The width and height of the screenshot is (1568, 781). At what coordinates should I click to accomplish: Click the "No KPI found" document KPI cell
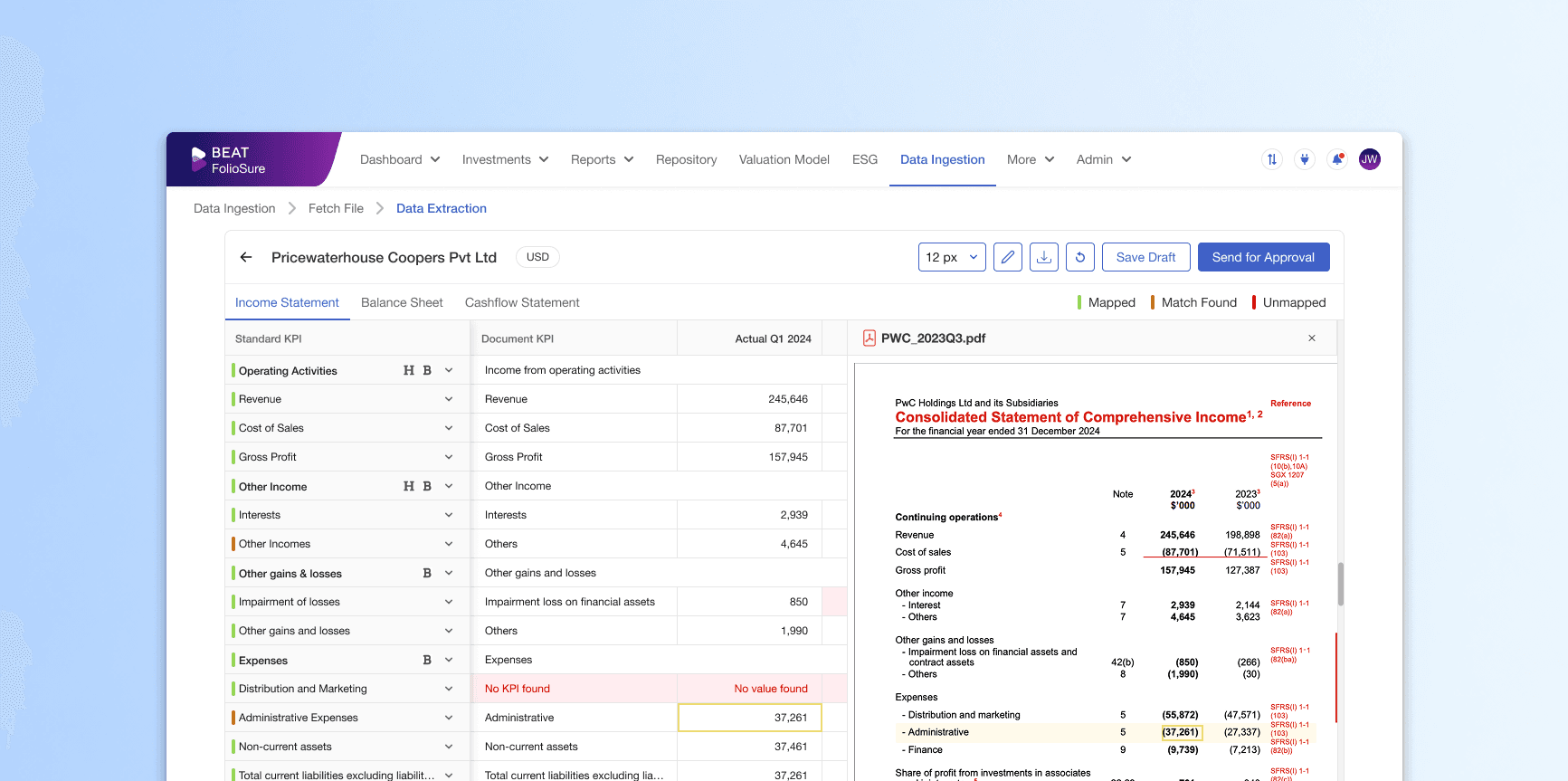(x=574, y=689)
